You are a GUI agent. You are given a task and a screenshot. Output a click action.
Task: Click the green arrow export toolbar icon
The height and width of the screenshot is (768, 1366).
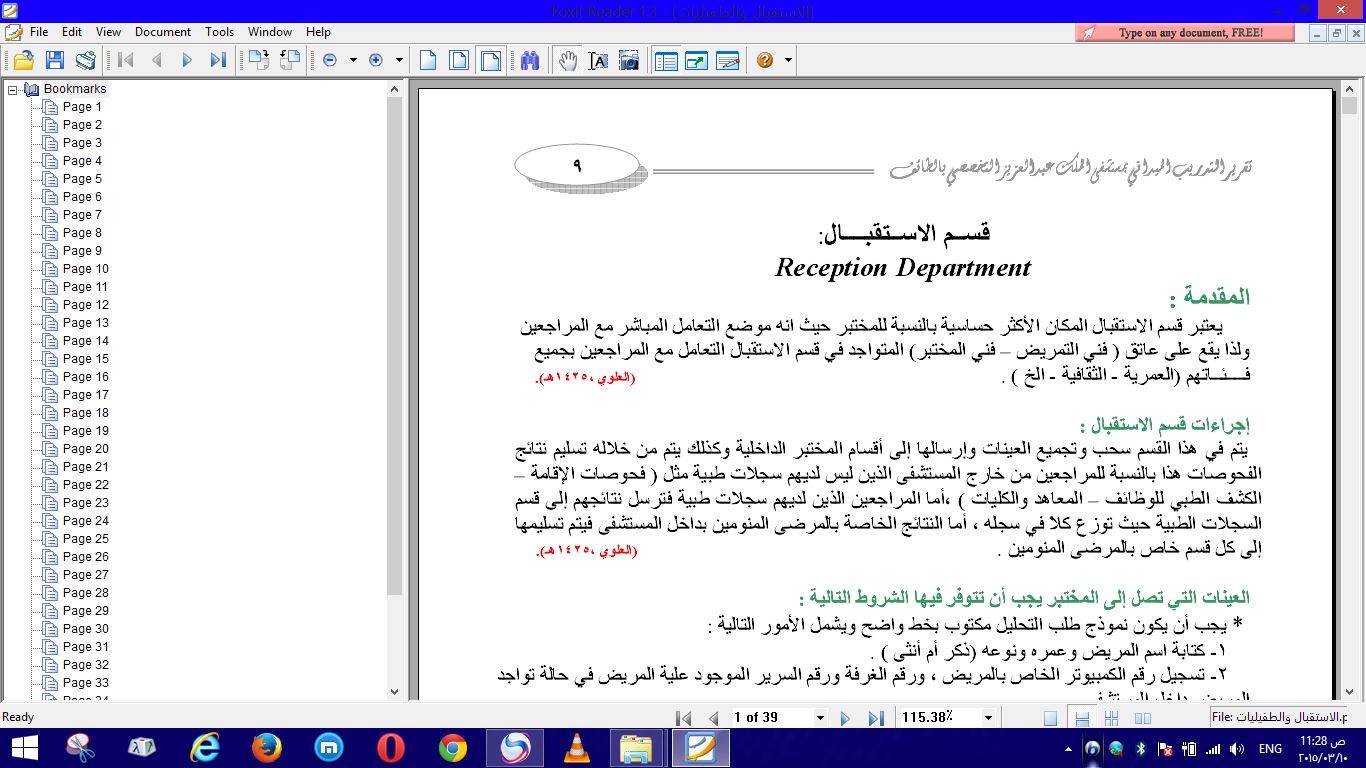(x=696, y=61)
